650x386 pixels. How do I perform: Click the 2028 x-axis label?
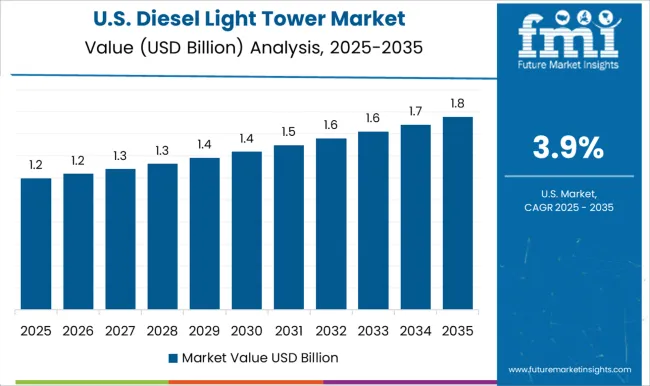click(x=162, y=331)
